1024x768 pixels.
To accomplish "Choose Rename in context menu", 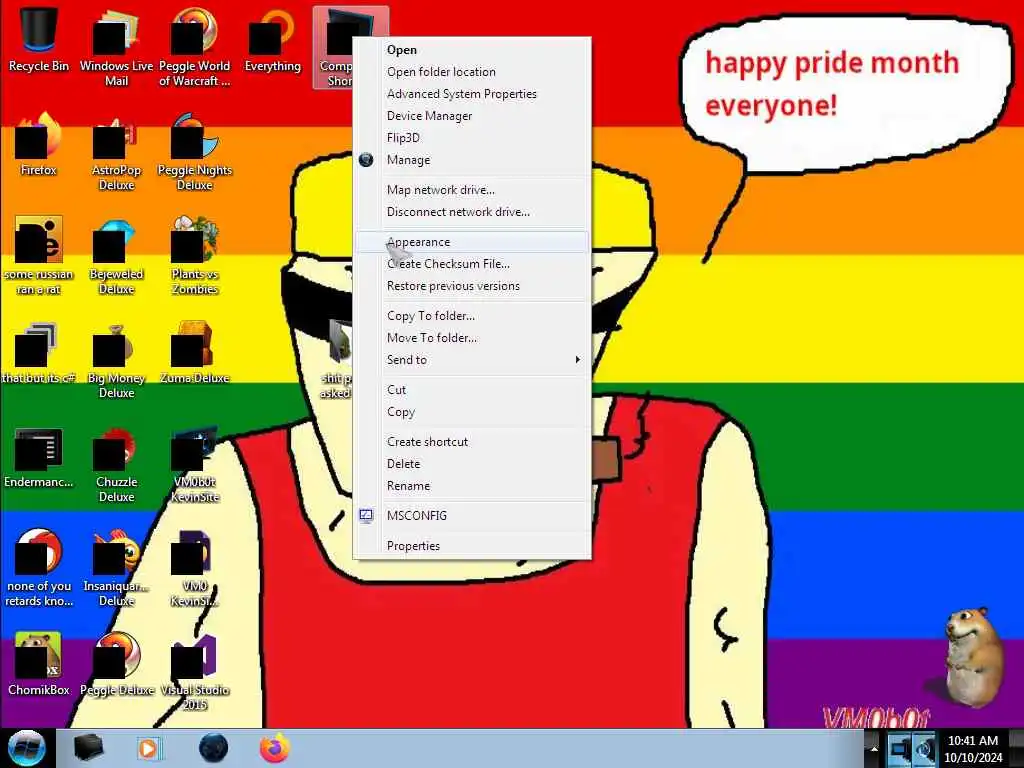I will point(472,486).
